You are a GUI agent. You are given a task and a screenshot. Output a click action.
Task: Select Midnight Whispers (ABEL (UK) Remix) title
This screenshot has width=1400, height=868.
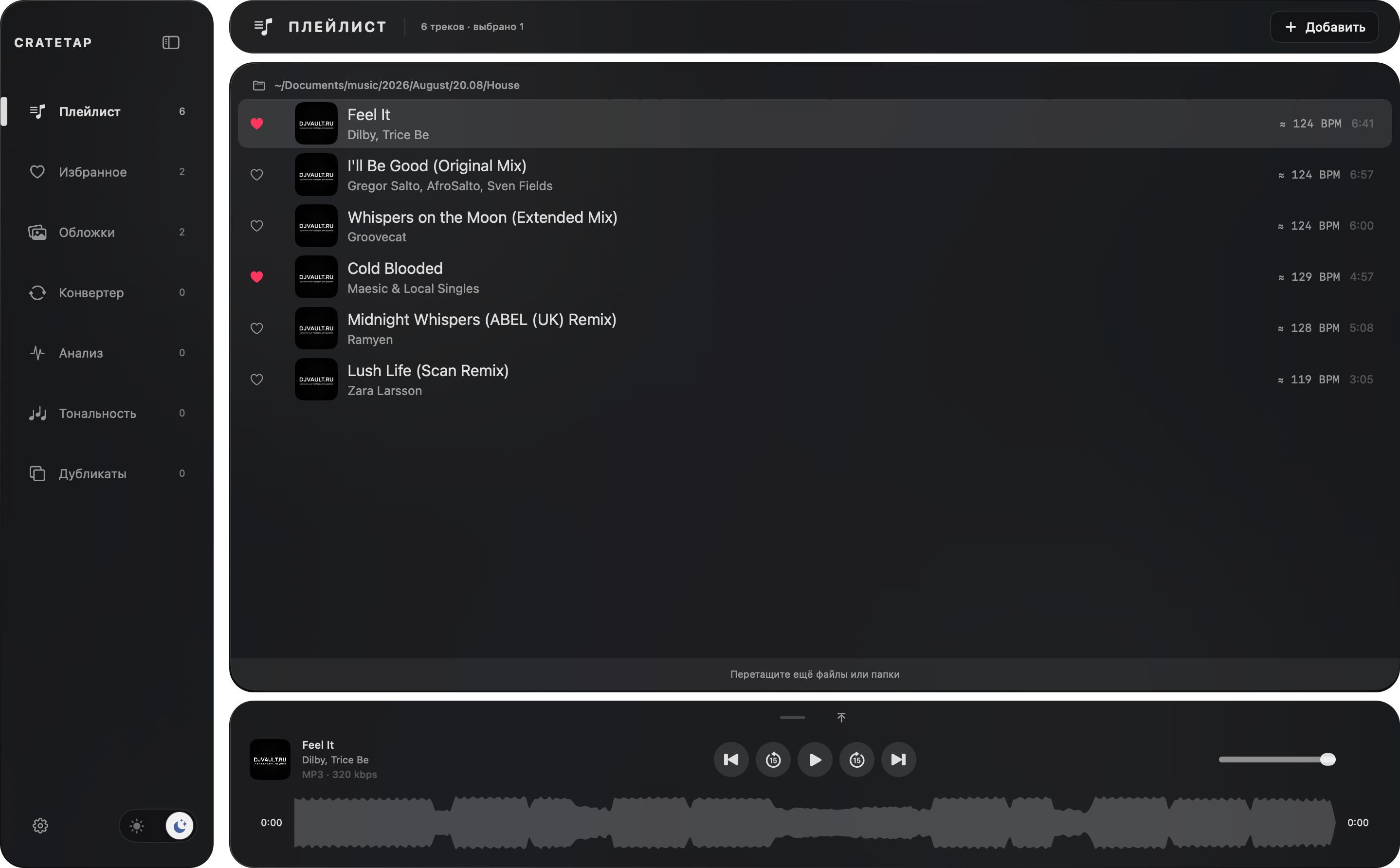[482, 319]
